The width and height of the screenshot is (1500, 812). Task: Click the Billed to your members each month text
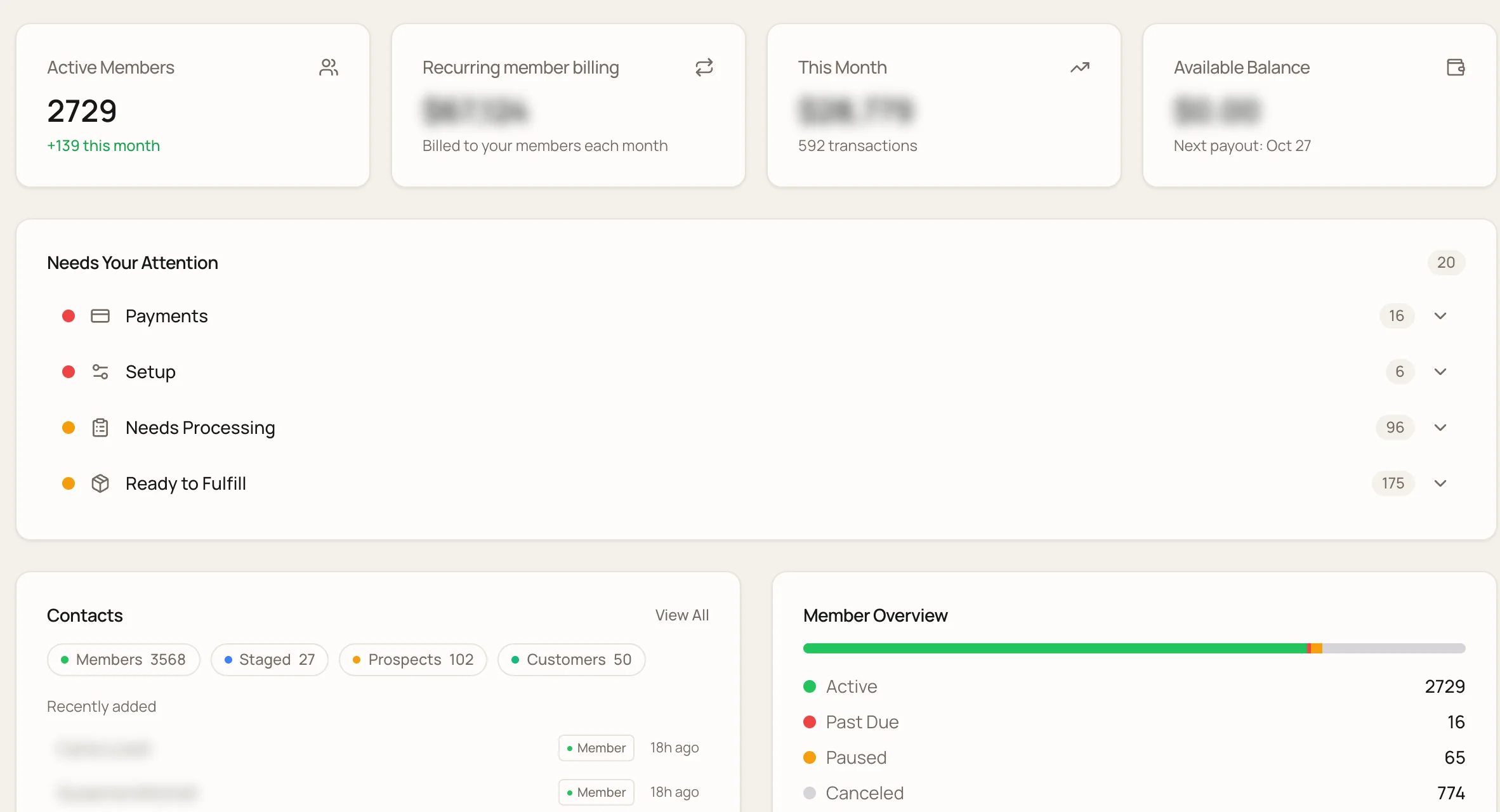[545, 146]
